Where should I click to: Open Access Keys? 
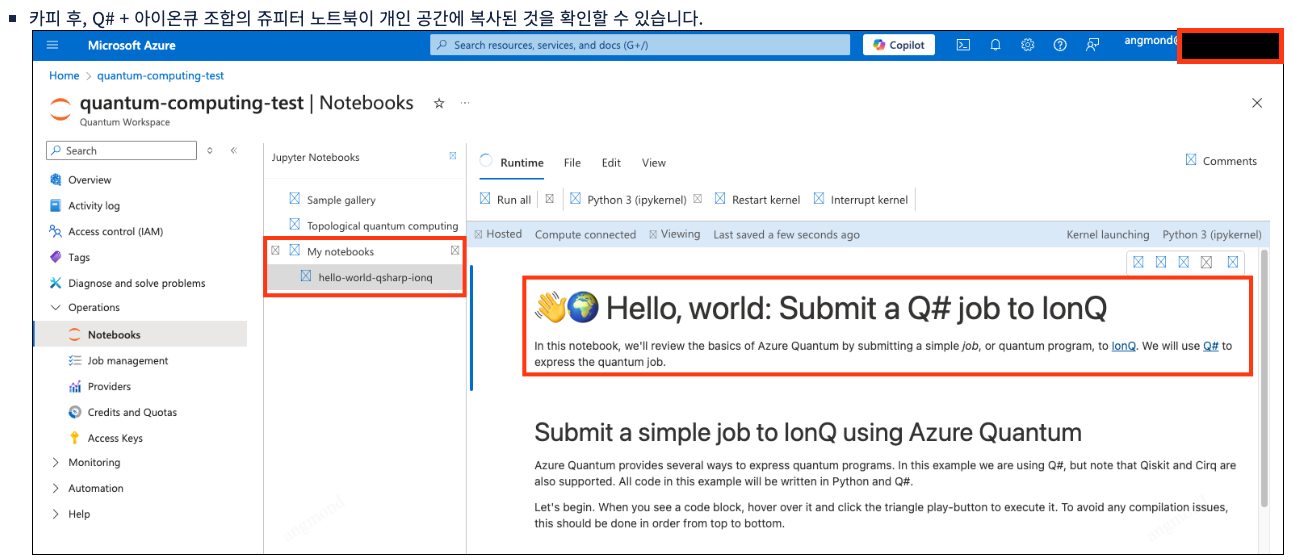click(115, 438)
